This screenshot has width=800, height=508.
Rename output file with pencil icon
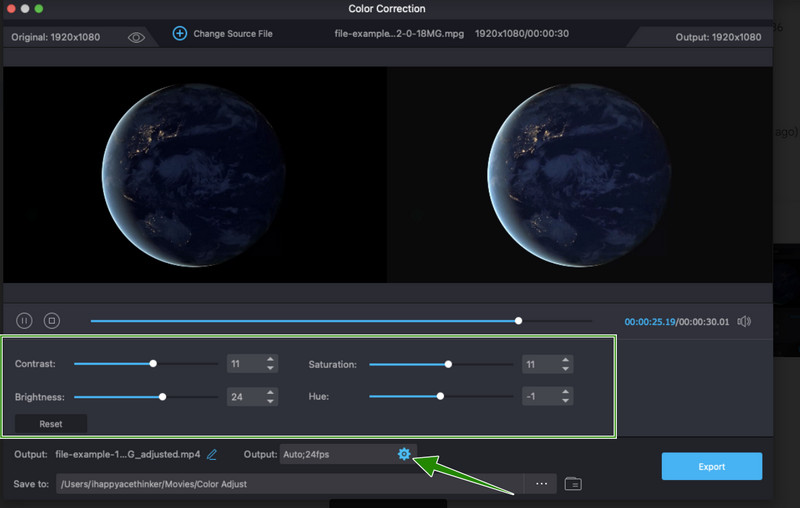(x=211, y=455)
